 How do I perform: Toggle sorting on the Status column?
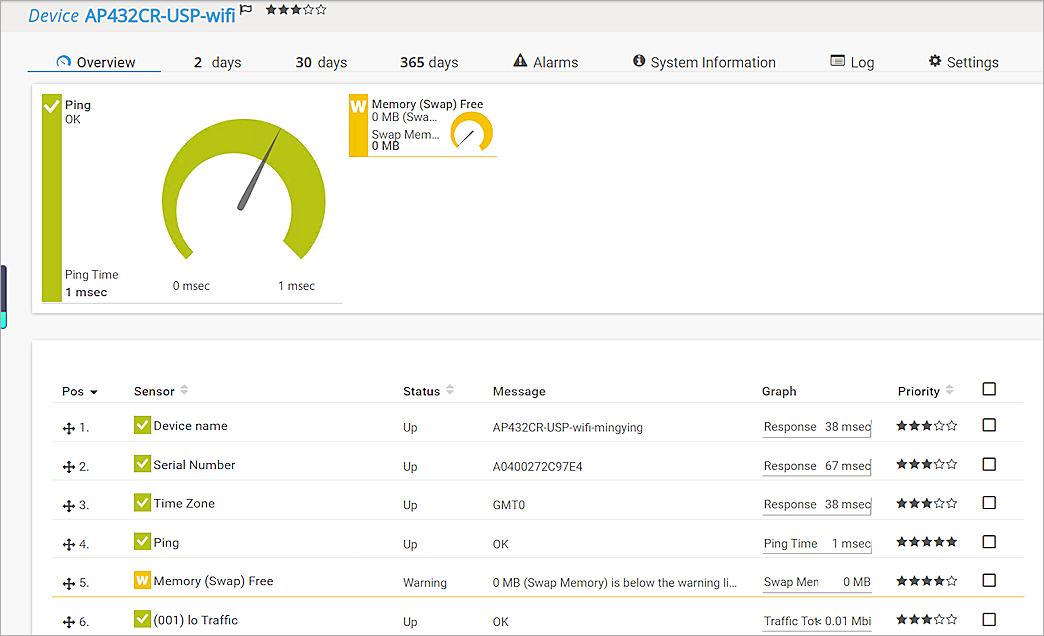[x=449, y=391]
